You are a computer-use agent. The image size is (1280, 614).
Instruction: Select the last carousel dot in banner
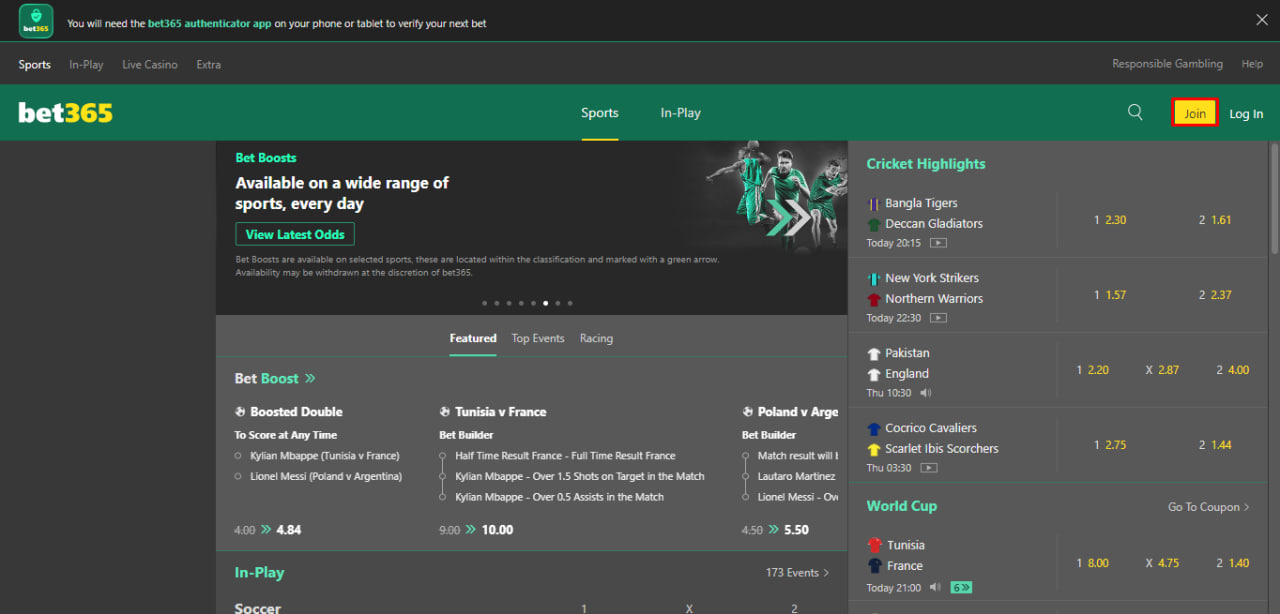569,303
